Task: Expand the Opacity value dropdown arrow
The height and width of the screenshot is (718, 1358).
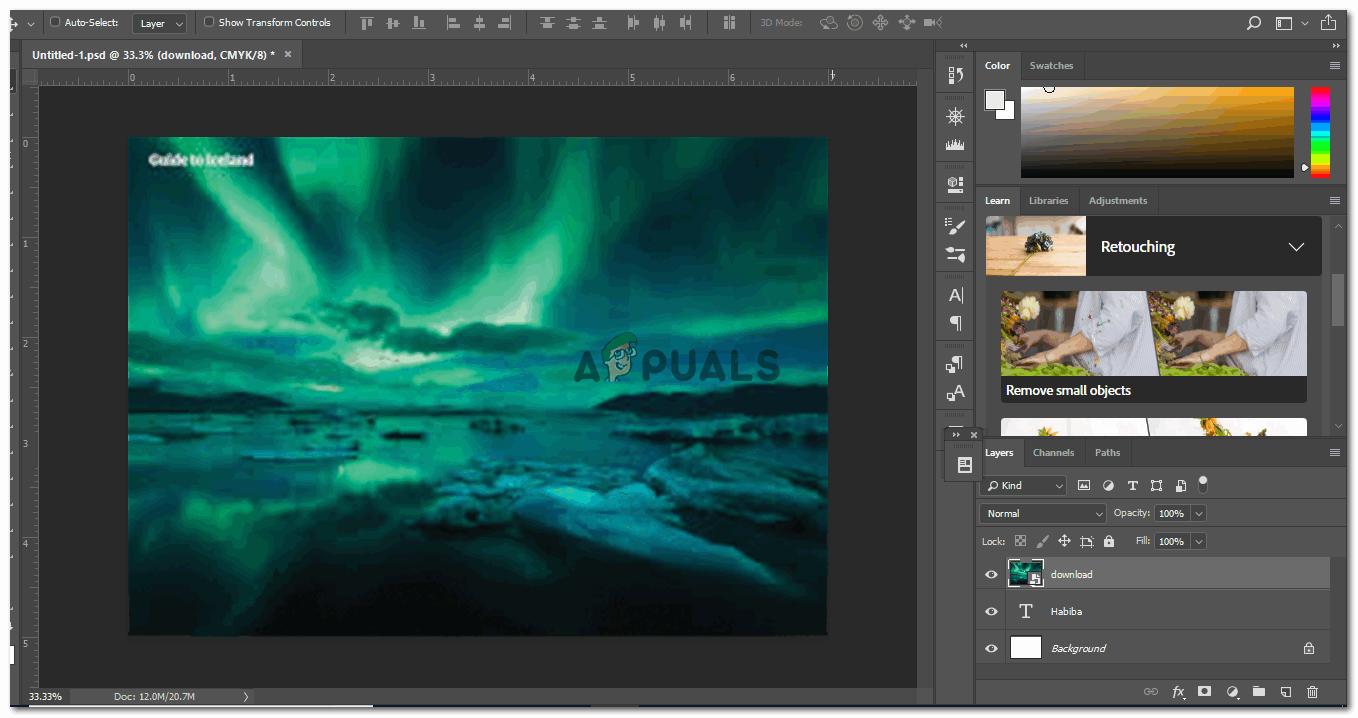Action: (1198, 513)
